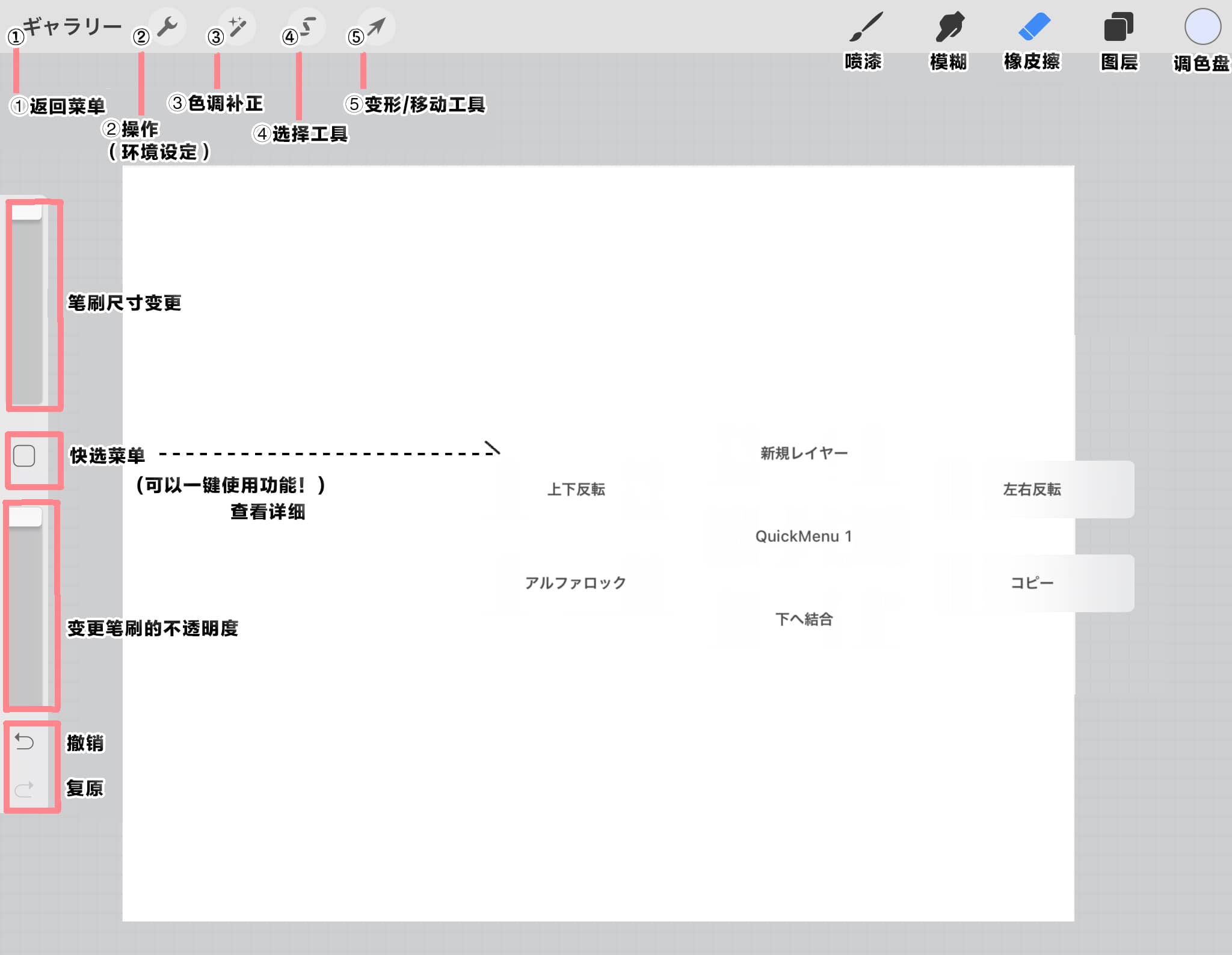This screenshot has height=955, width=1232.
Task: Open the Layers panel icon
Action: pos(1118,27)
